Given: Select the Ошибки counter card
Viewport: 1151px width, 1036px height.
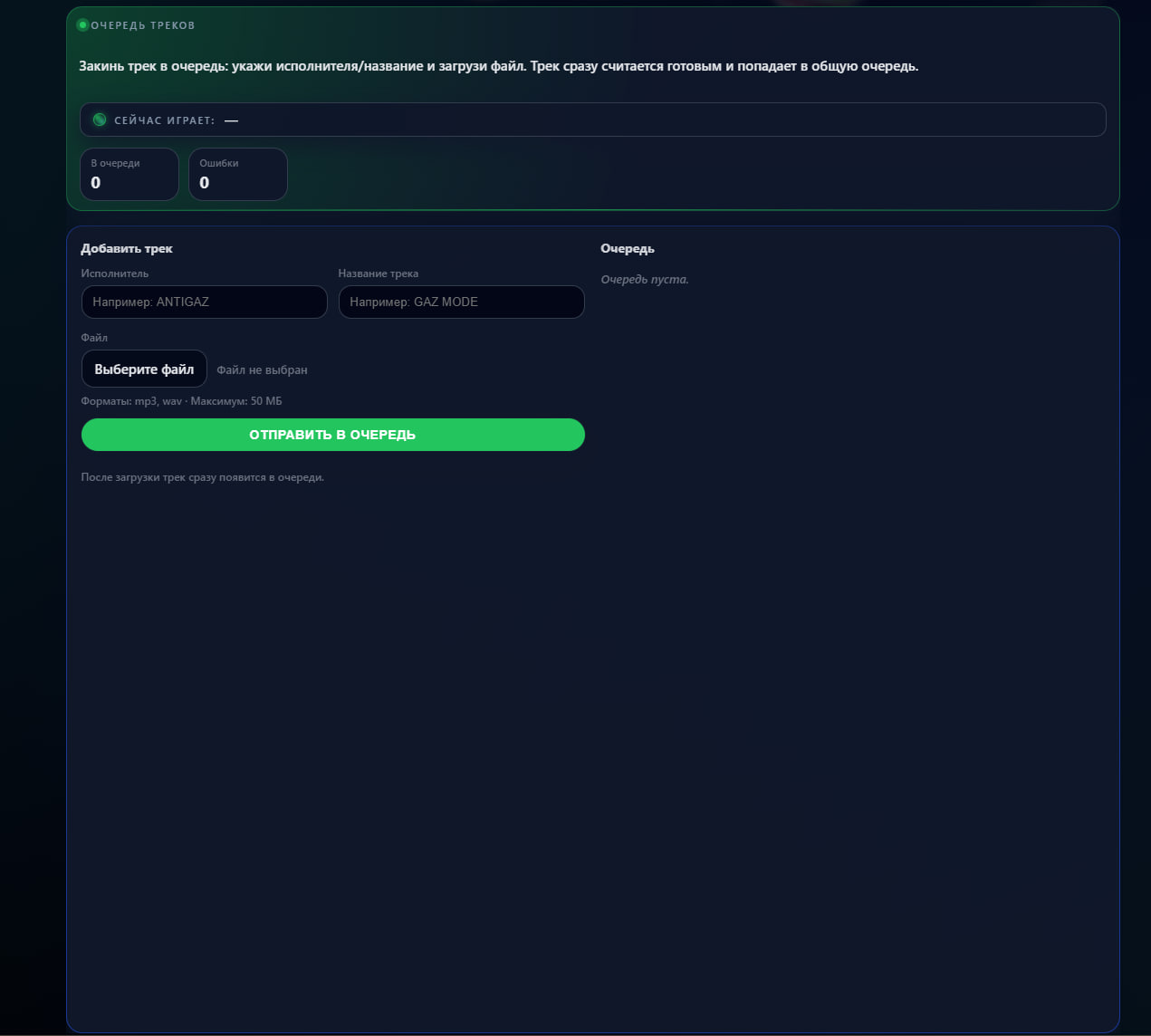Looking at the screenshot, I should point(237,174).
